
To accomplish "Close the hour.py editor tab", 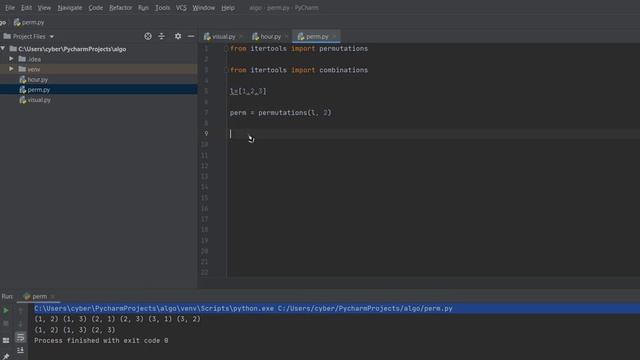I will [287, 36].
